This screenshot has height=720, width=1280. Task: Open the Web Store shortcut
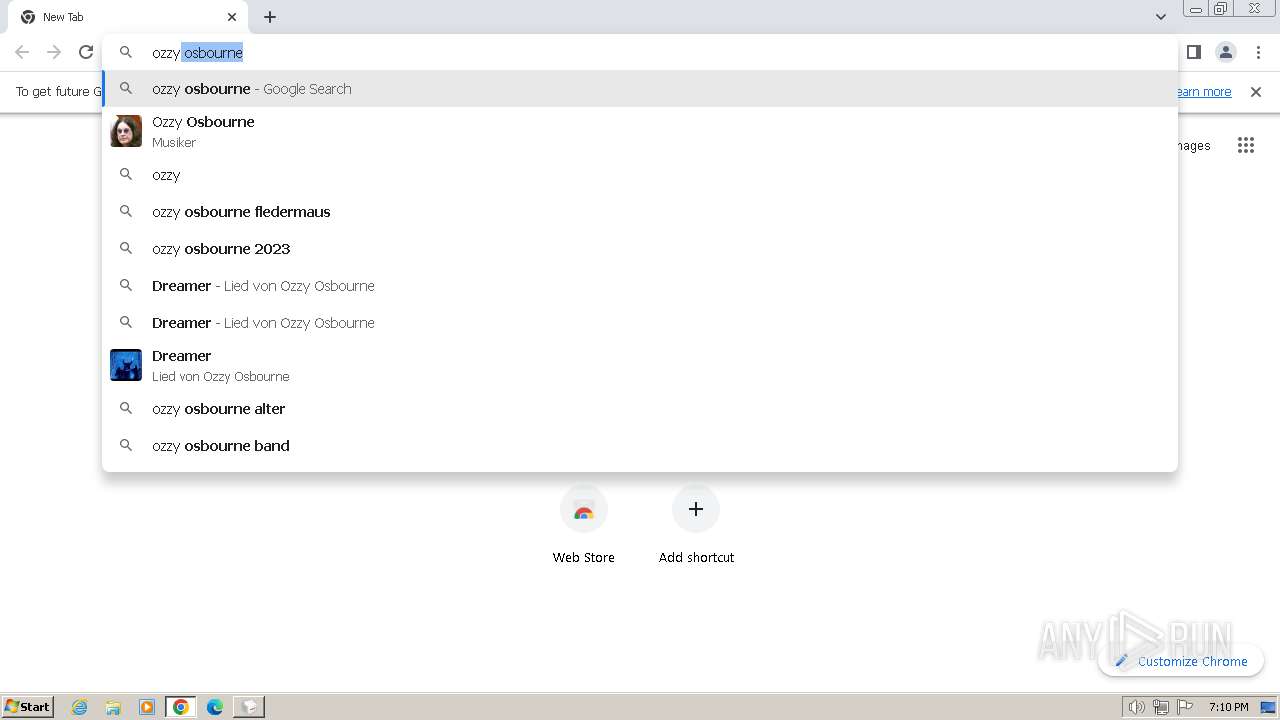click(x=584, y=525)
